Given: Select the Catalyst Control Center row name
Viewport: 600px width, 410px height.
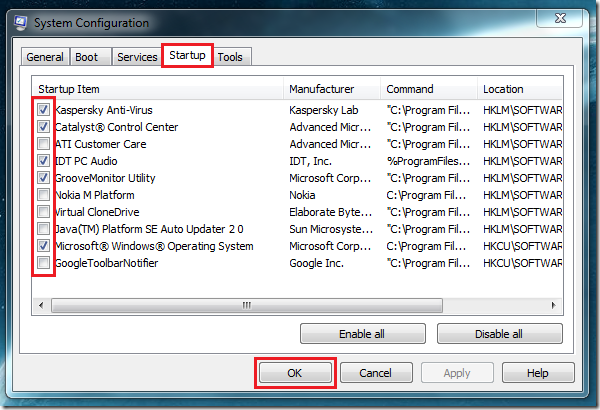Looking at the screenshot, I should (116, 127).
